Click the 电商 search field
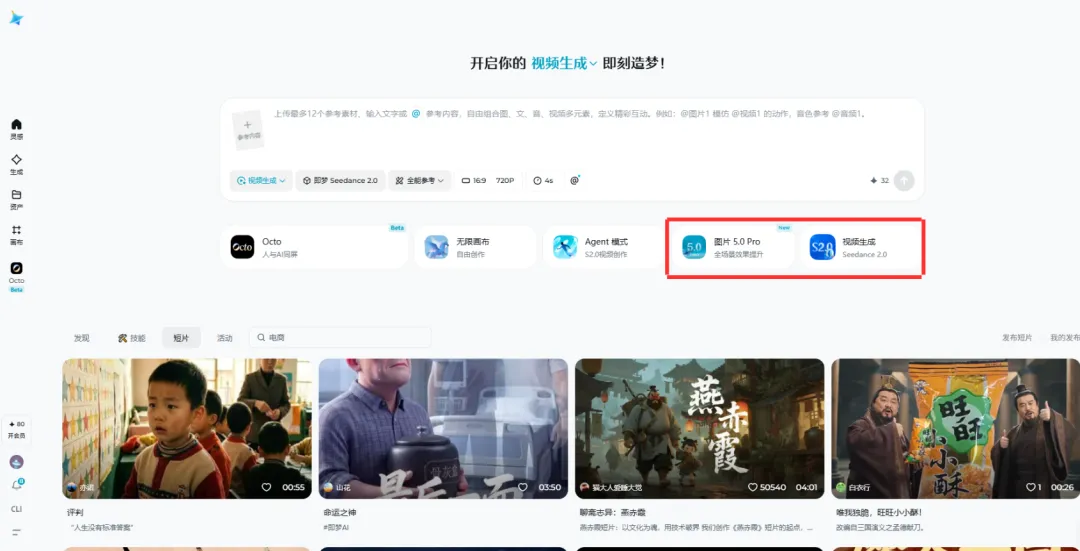The image size is (1080, 551). pyautogui.click(x=340, y=337)
